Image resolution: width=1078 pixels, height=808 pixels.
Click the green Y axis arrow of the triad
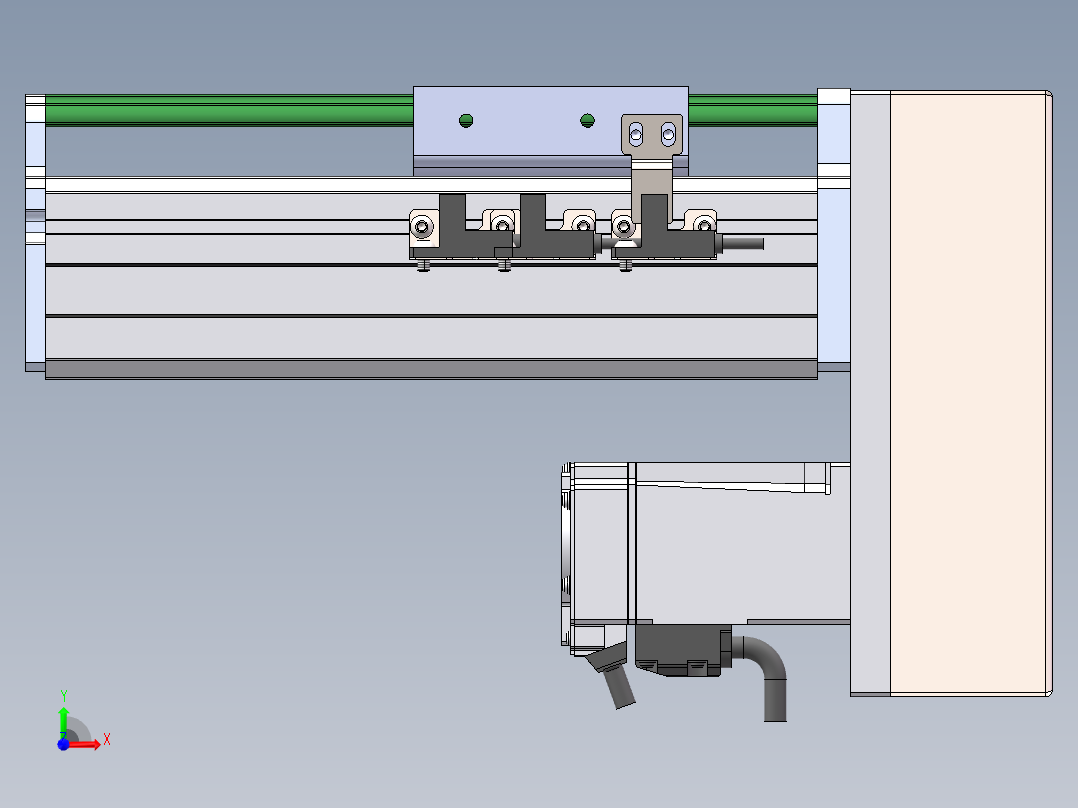click(x=63, y=721)
